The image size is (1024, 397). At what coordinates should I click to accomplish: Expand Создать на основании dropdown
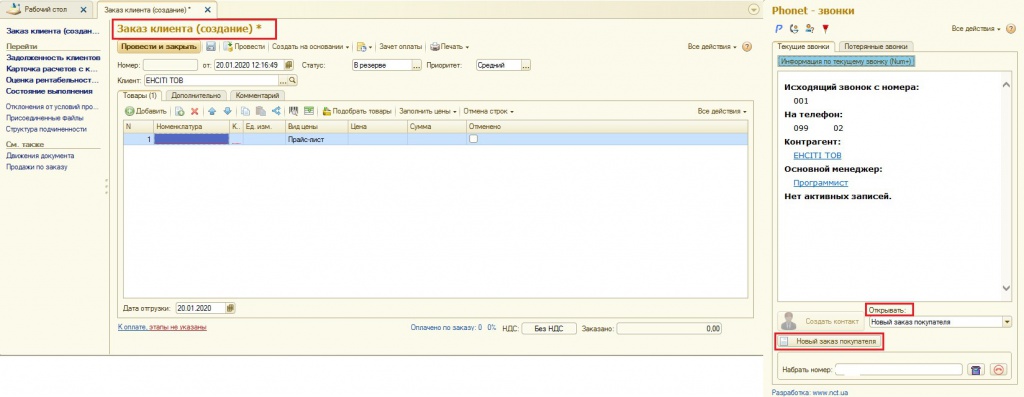310,47
